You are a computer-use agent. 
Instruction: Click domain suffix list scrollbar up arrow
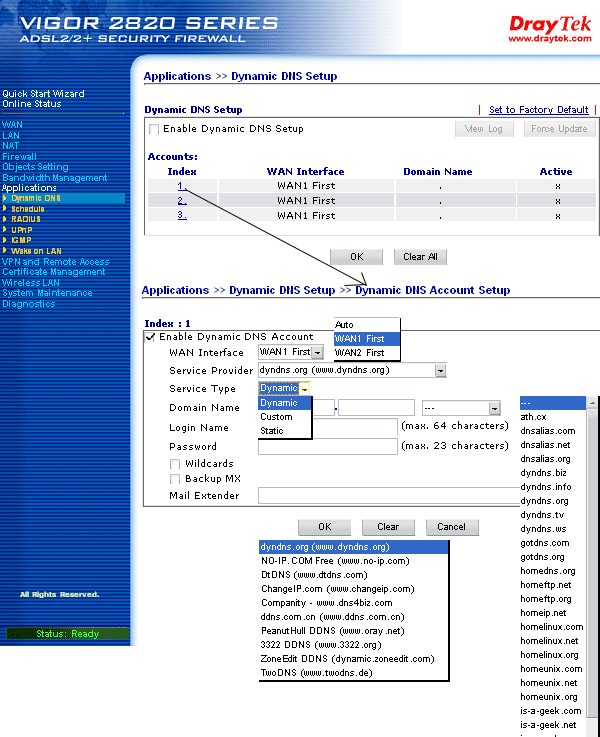coord(592,402)
